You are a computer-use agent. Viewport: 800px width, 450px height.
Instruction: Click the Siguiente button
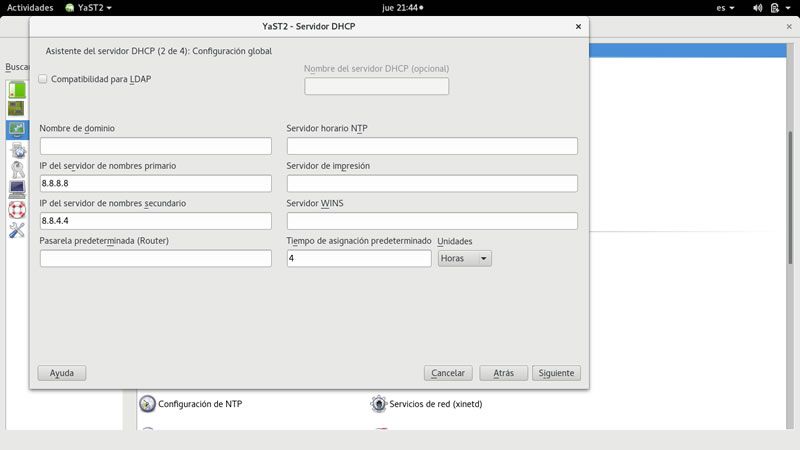[556, 373]
